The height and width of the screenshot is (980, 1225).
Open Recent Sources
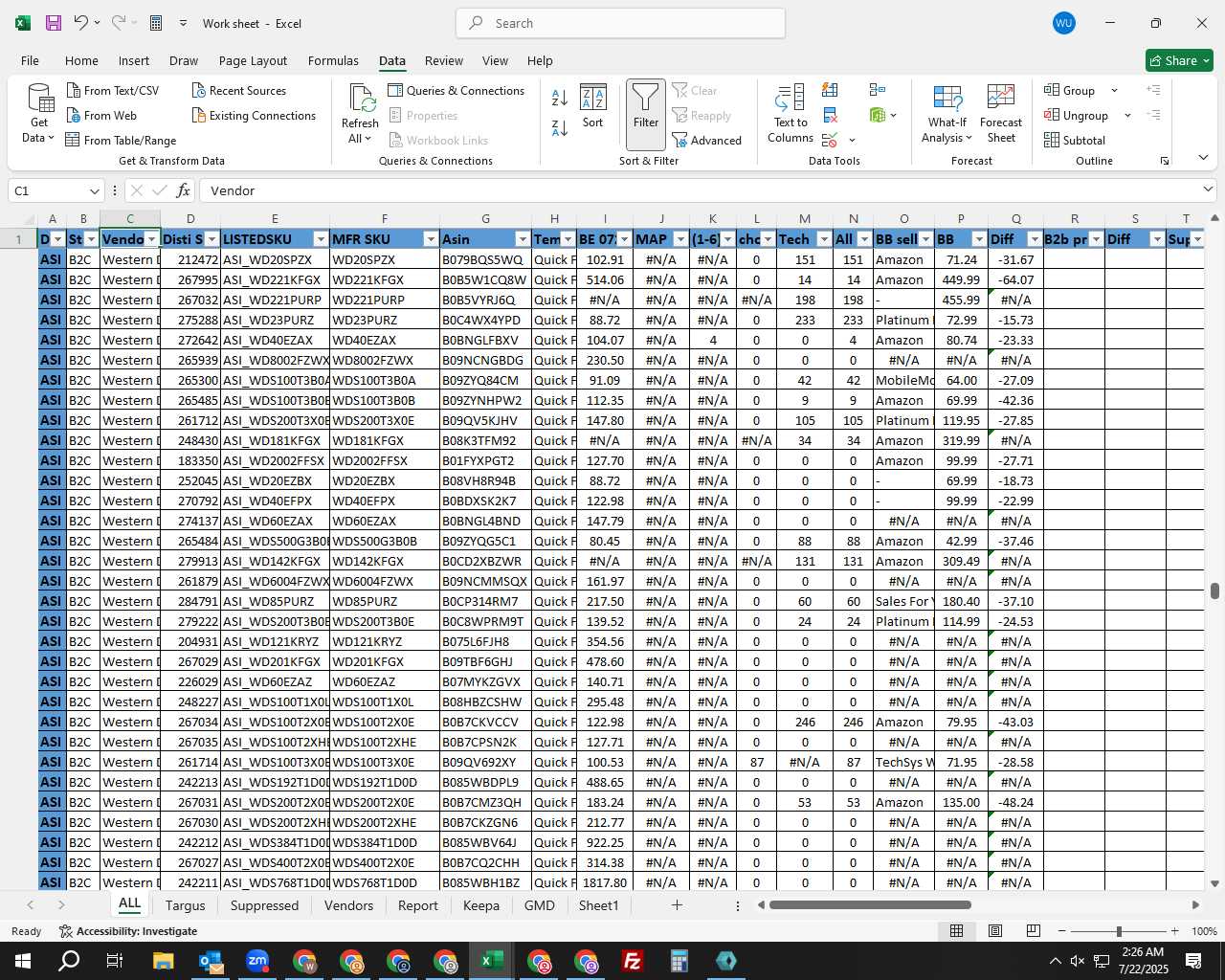click(x=238, y=90)
